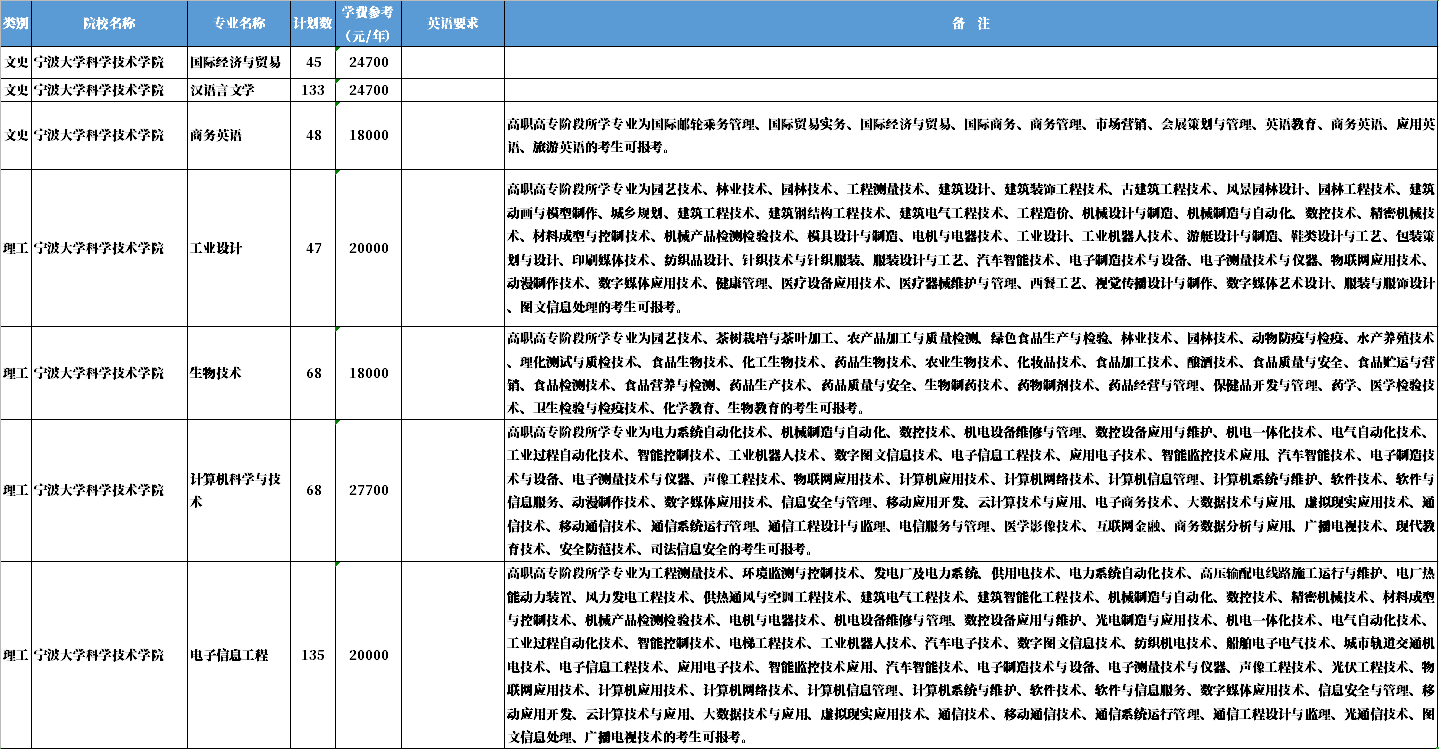Select plan count 68 in 计算机科学与技术 row
Image resolution: width=1439 pixels, height=749 pixels.
point(313,491)
